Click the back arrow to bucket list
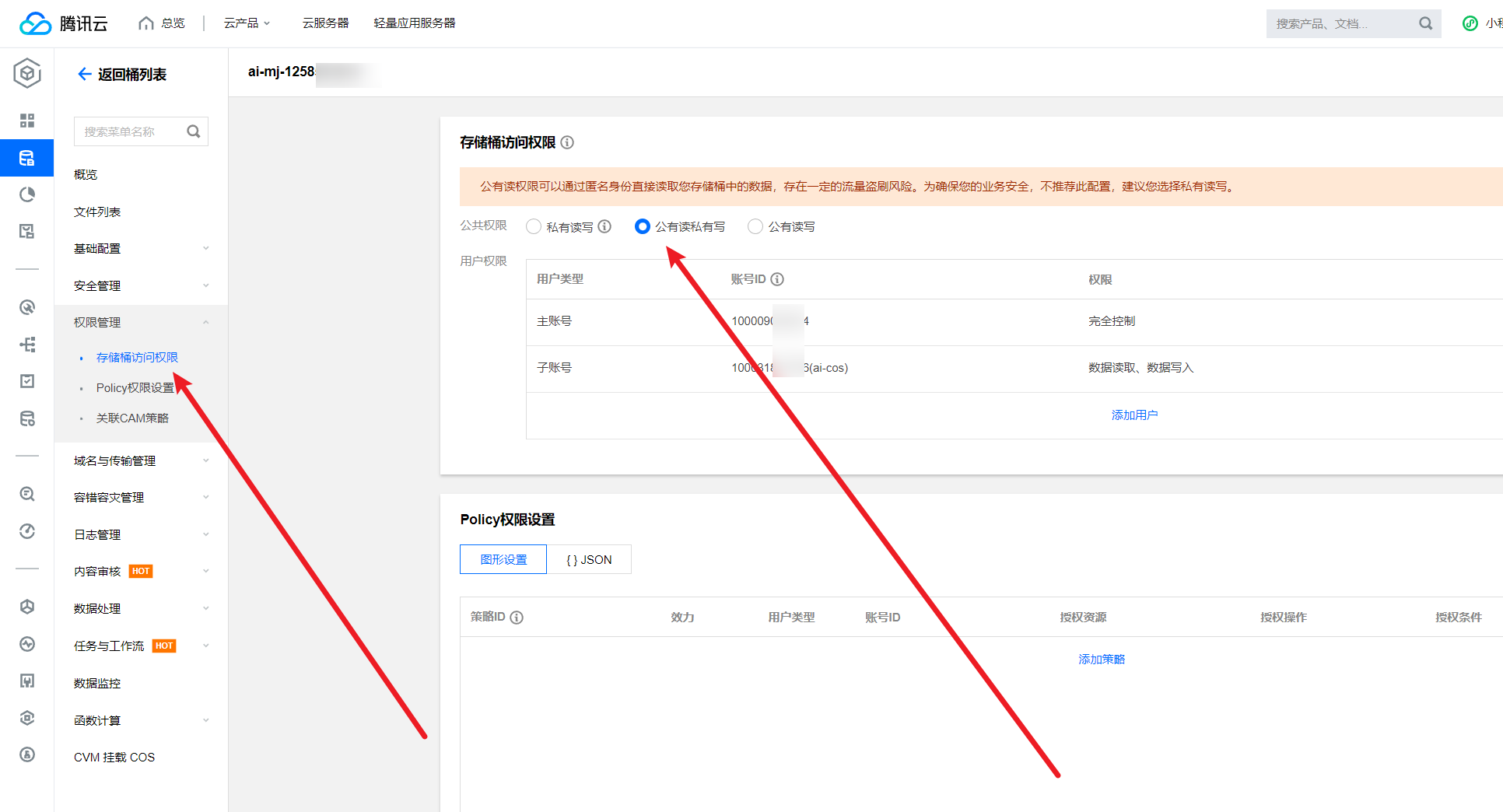1503x812 pixels. pyautogui.click(x=84, y=74)
